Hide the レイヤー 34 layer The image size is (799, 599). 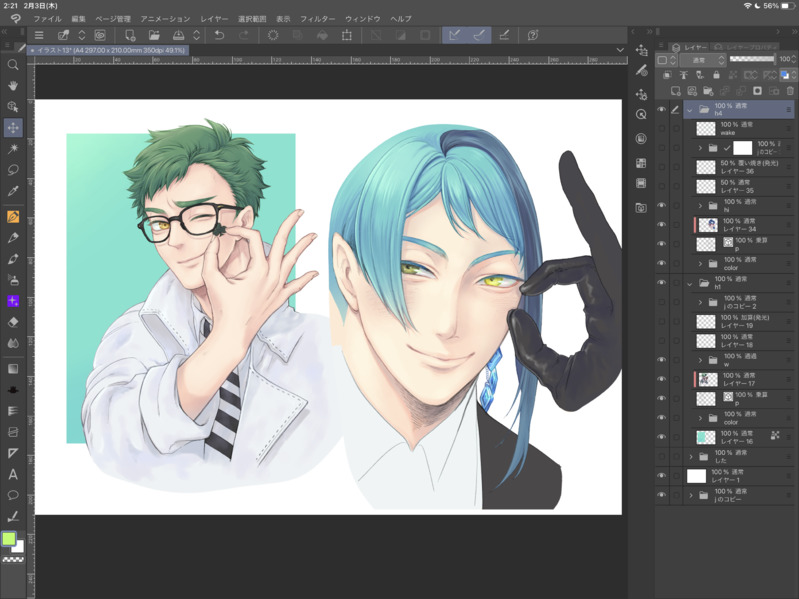(x=661, y=225)
